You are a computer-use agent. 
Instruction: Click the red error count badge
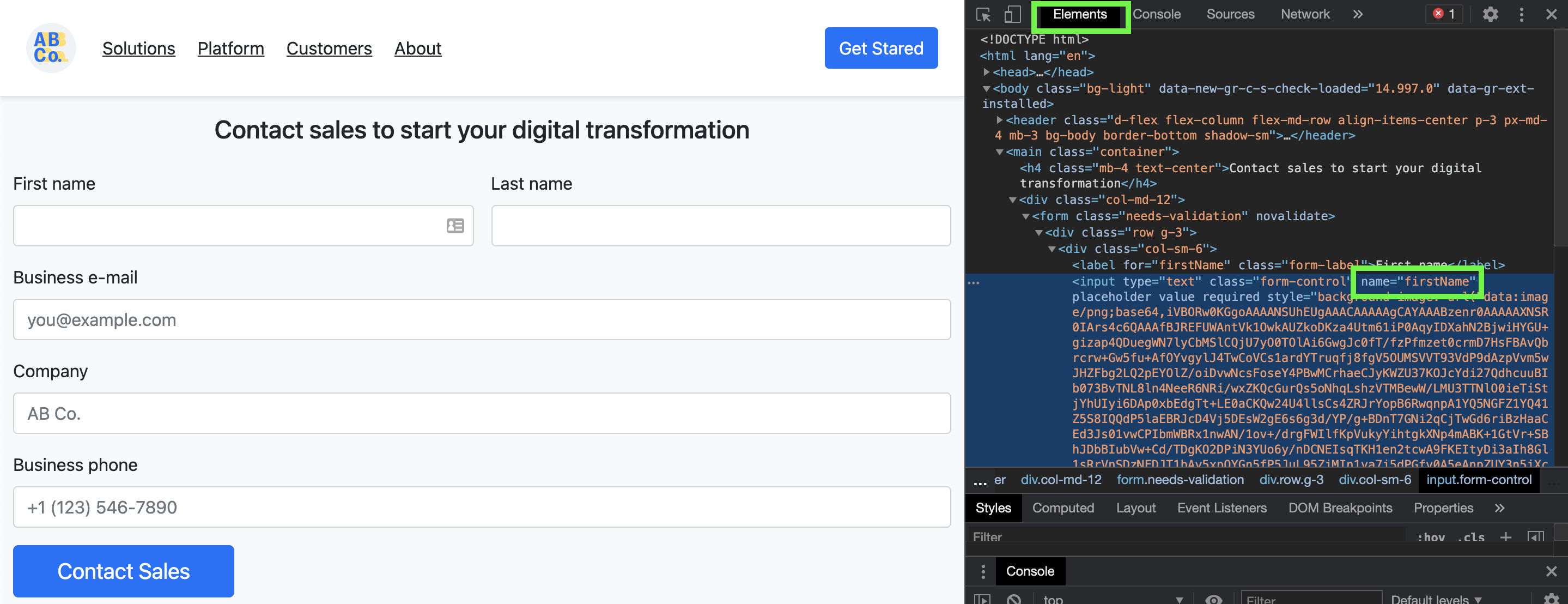1444,14
